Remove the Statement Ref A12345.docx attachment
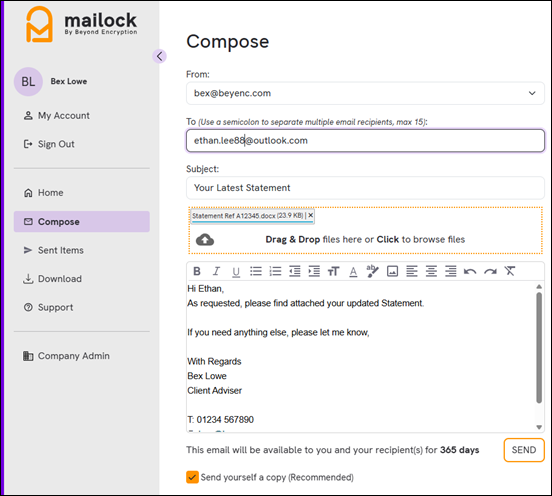552x496 pixels. point(310,215)
